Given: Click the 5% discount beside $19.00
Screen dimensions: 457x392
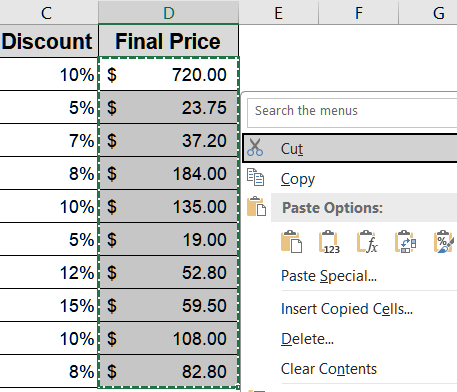Looking at the screenshot, I should click(49, 239).
